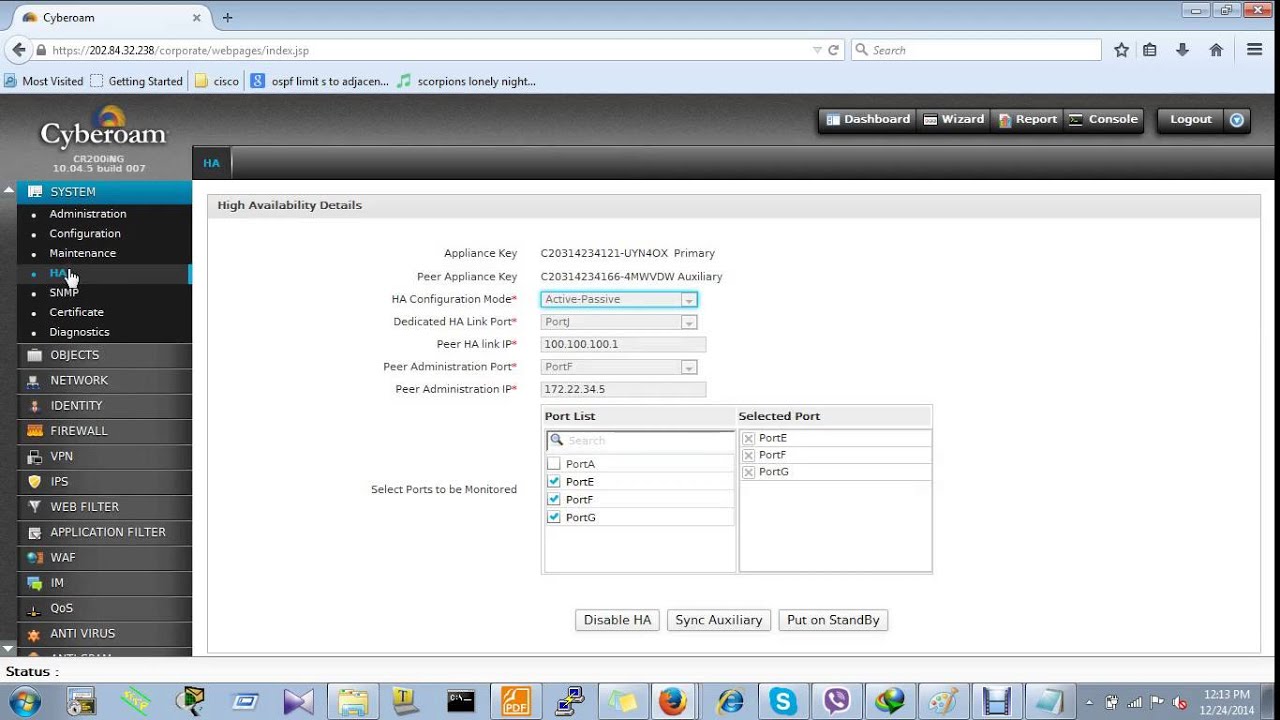Click the Peer Administration IP field

tap(623, 389)
